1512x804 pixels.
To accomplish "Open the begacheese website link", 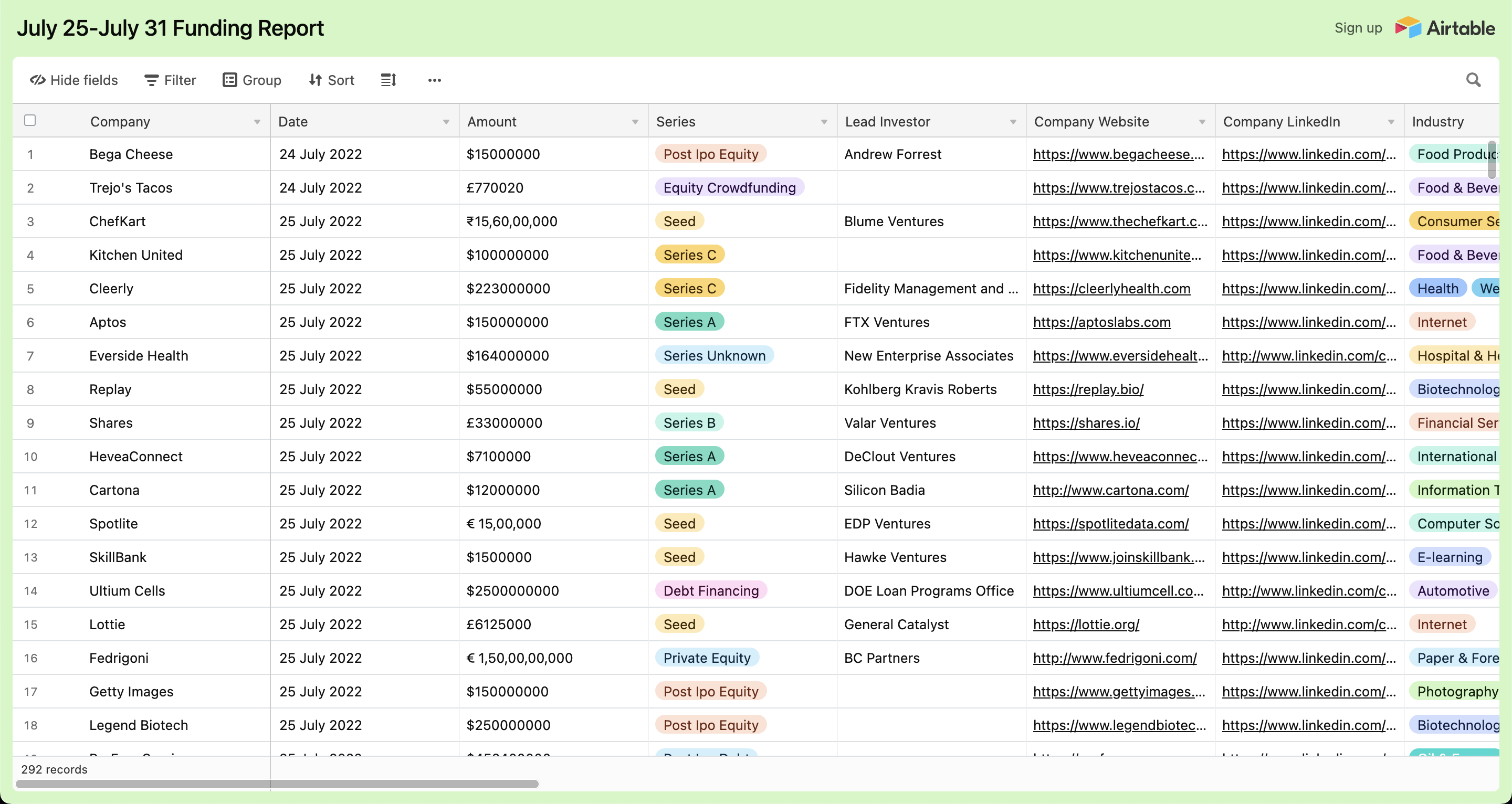I will pos(1119,154).
